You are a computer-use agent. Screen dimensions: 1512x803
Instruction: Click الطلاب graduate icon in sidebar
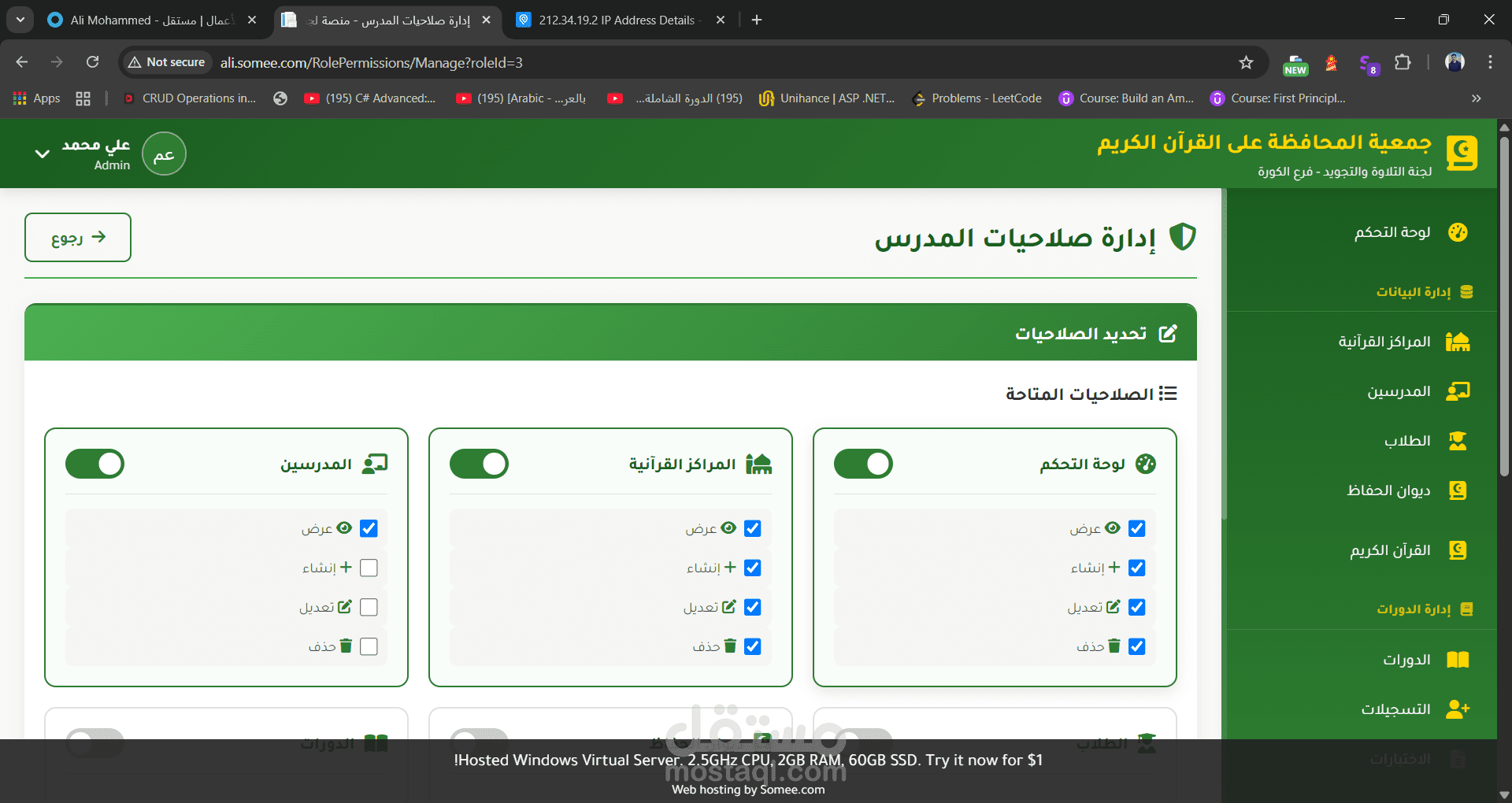[x=1458, y=441]
